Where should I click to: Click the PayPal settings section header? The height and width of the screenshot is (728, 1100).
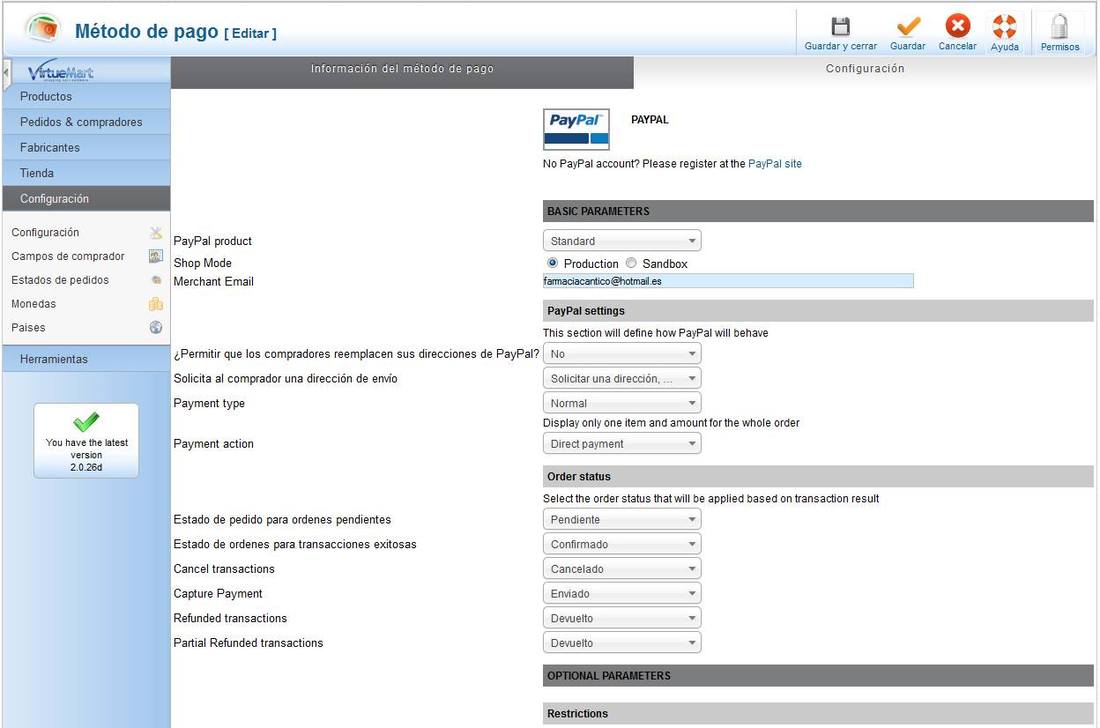(x=818, y=311)
